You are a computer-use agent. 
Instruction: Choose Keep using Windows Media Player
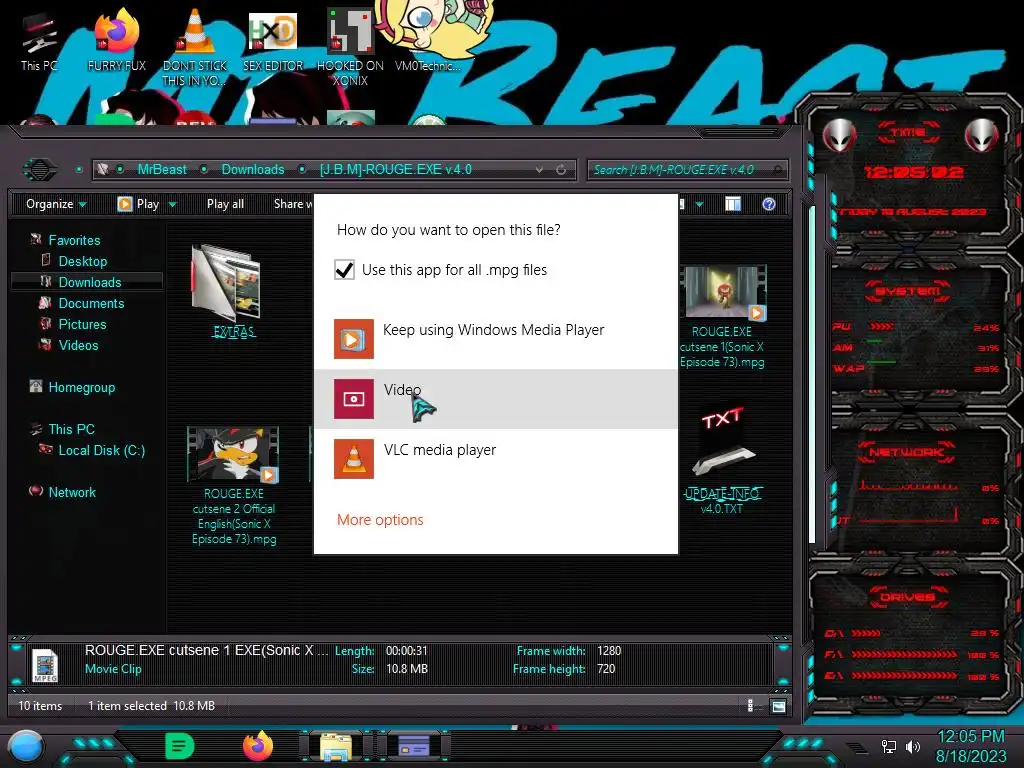pyautogui.click(x=496, y=338)
